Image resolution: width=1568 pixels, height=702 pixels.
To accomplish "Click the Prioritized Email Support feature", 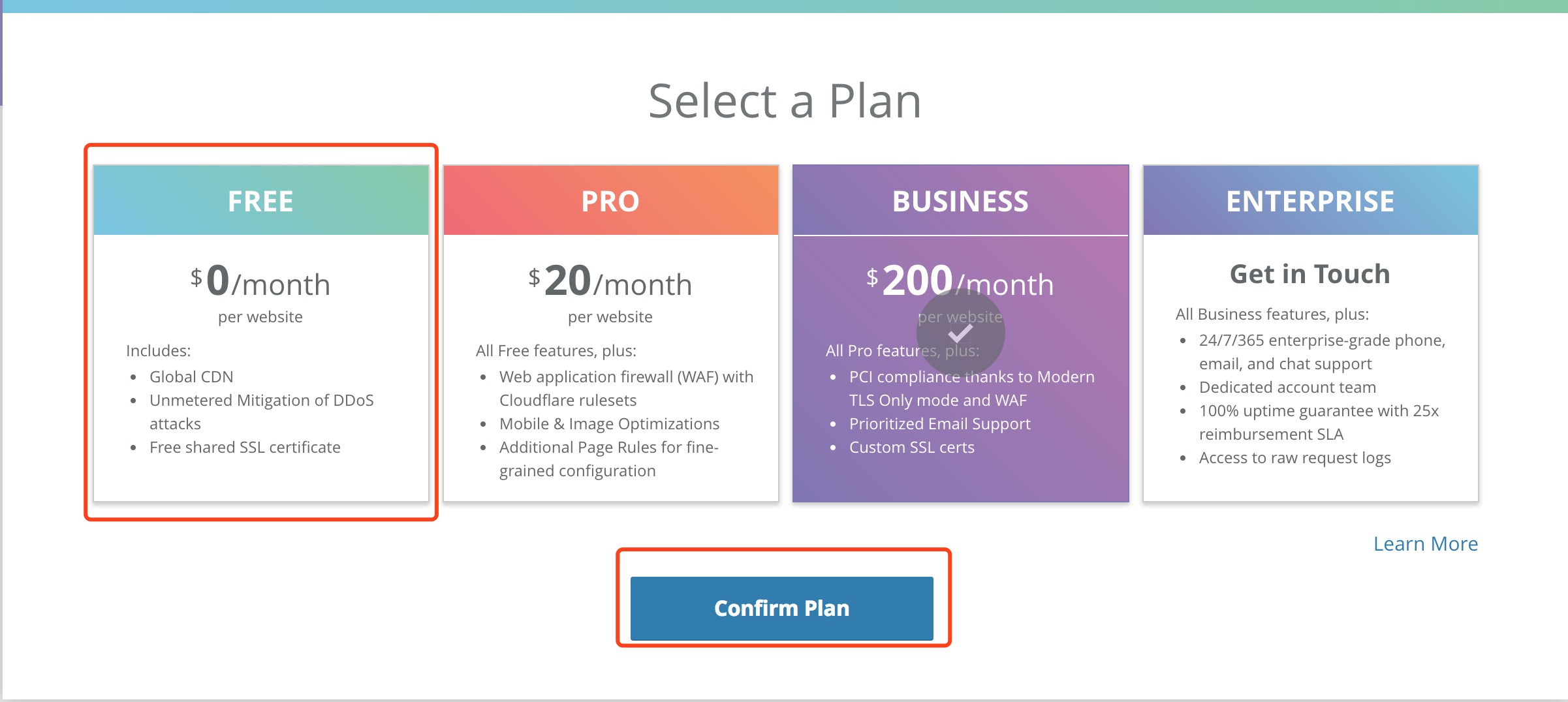I will pos(939,423).
